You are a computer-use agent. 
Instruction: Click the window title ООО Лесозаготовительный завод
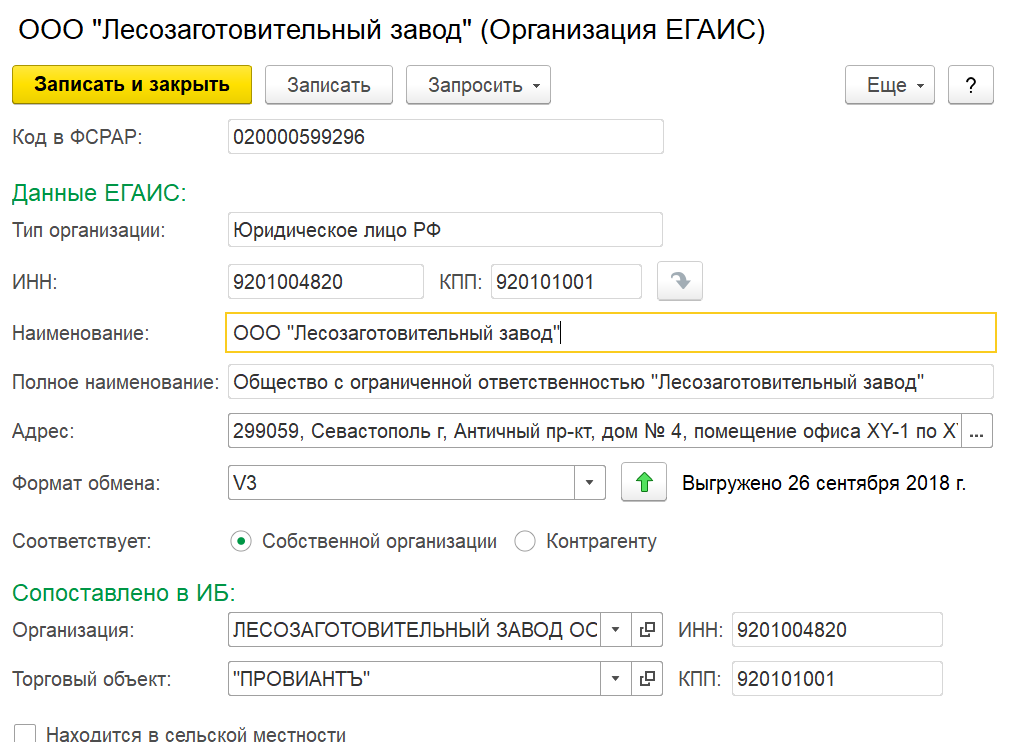pos(392,30)
